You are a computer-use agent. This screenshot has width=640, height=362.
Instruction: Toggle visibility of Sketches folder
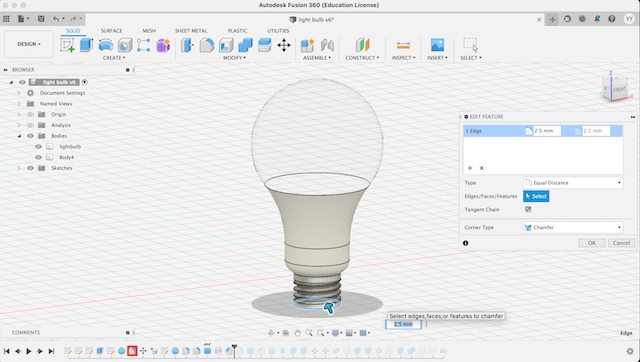(x=30, y=168)
